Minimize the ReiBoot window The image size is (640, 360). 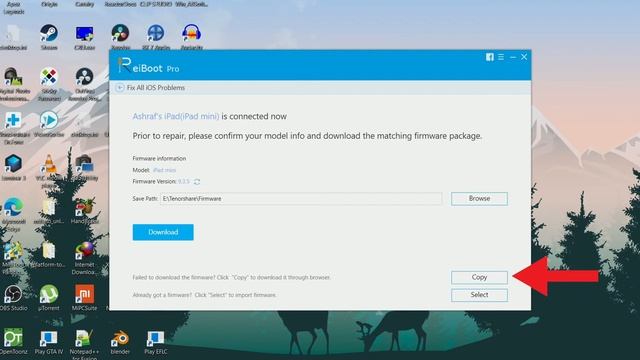[x=513, y=57]
